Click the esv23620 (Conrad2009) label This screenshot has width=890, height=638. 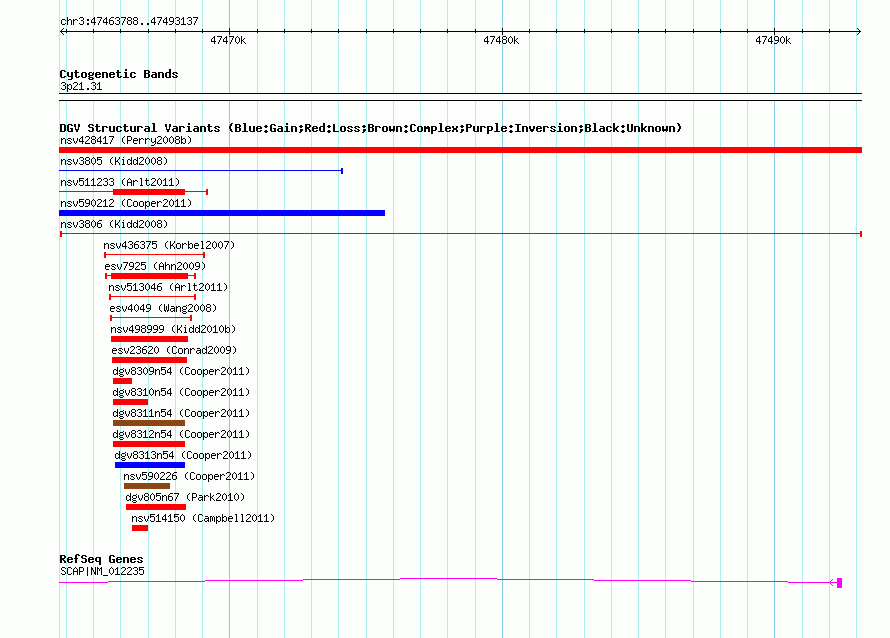(x=174, y=350)
